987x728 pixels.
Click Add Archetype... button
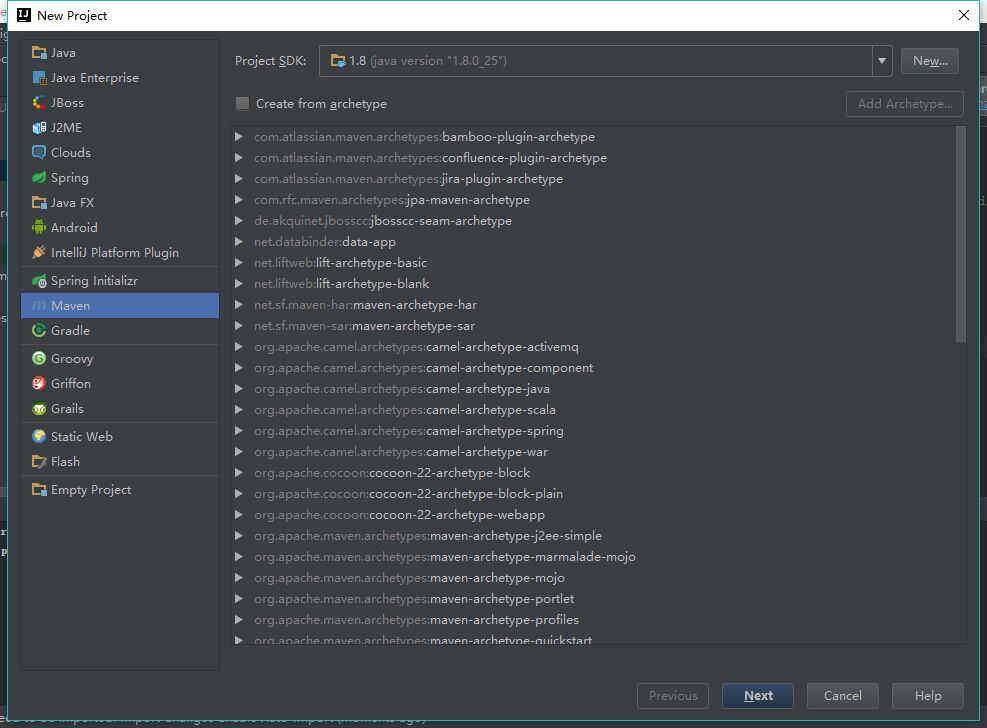tap(905, 104)
